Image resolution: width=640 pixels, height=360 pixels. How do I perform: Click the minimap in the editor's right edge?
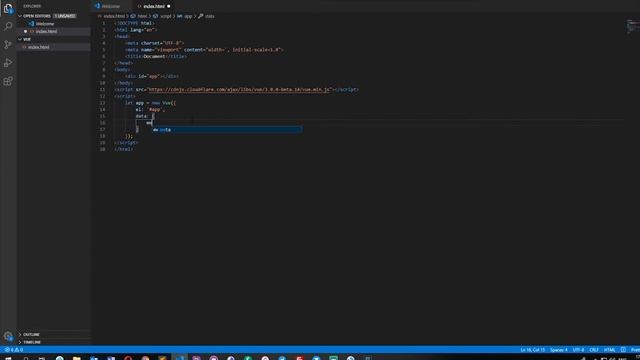pyautogui.click(x=632, y=27)
